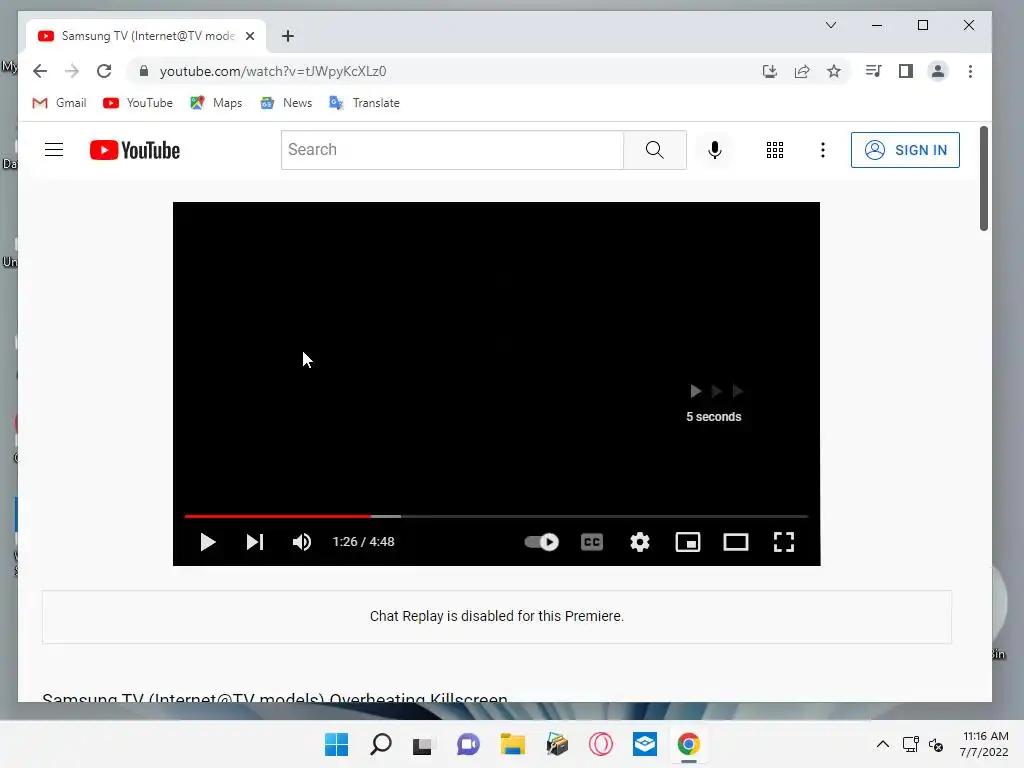Click the Chrome taskbar icon
Viewport: 1024px width, 768px height.
click(x=689, y=744)
